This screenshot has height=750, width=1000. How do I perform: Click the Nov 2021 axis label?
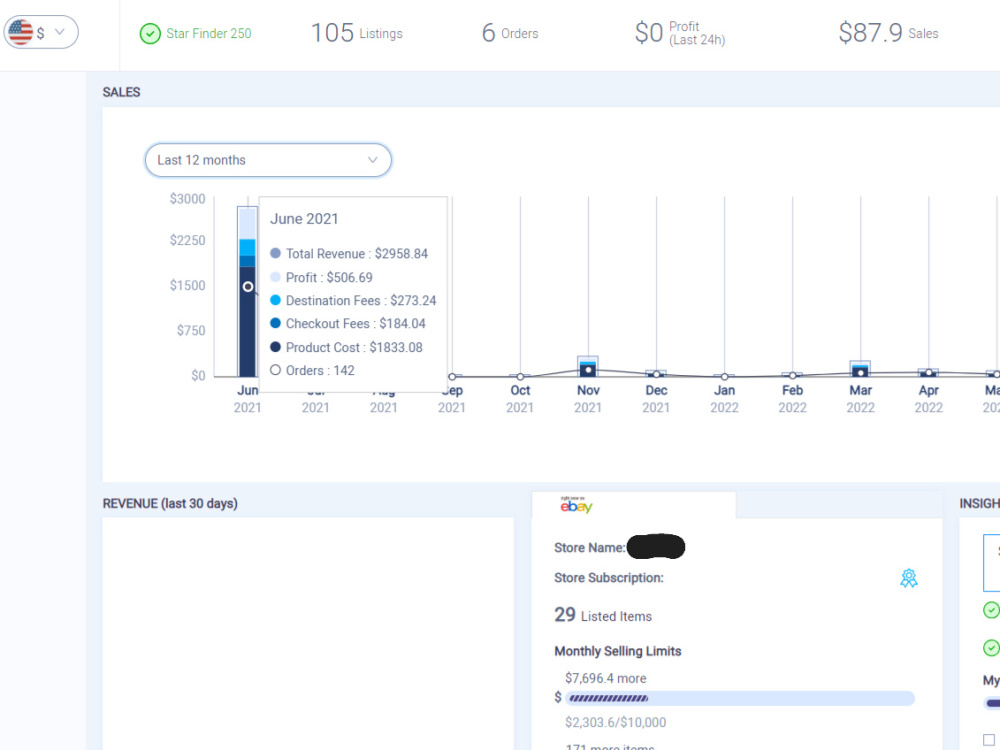(588, 399)
